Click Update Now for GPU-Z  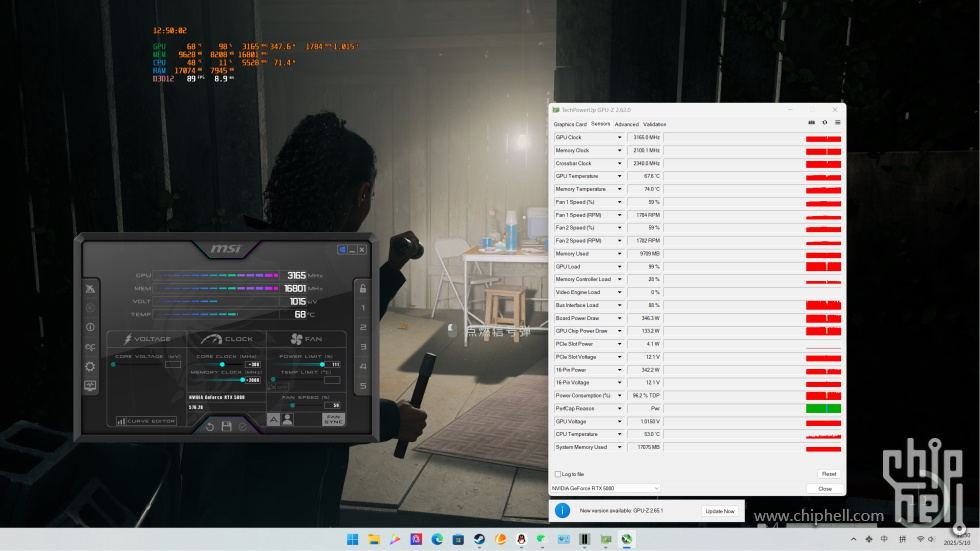pos(719,511)
